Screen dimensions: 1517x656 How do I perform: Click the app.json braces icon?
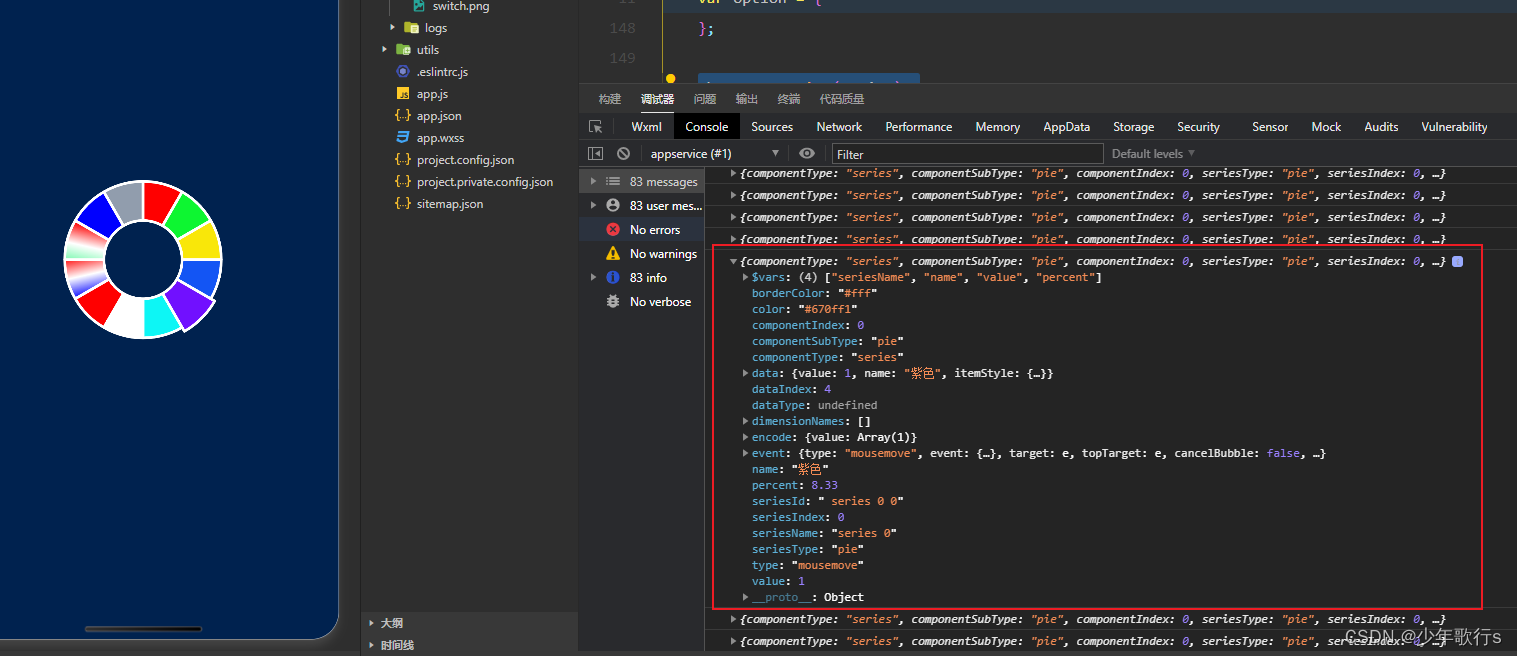click(x=403, y=116)
